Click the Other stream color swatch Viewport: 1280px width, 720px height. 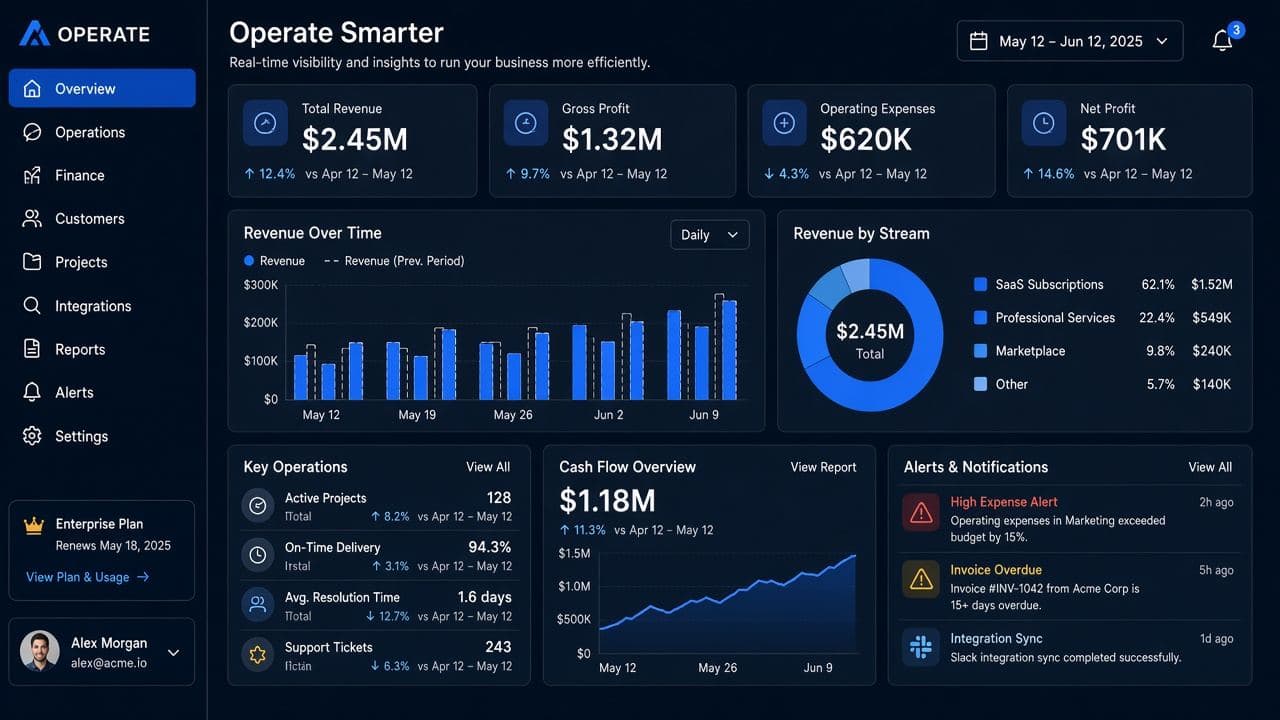980,384
